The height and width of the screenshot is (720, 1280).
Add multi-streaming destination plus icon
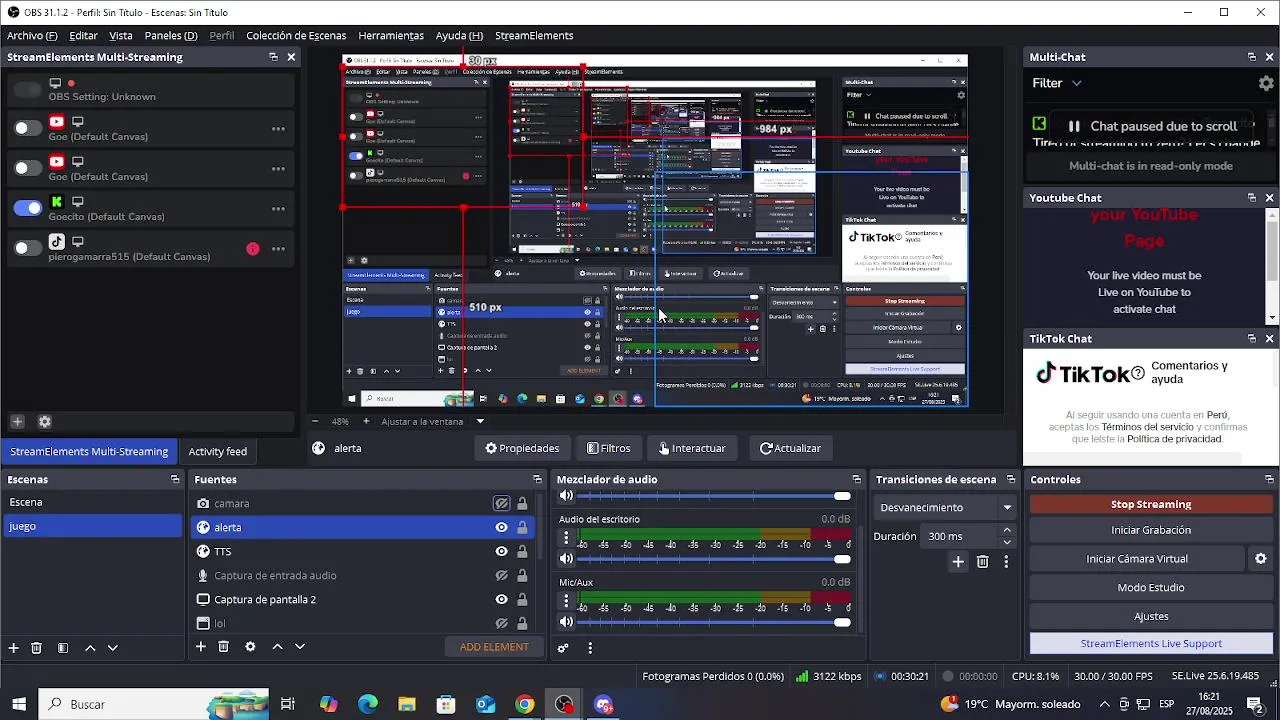(17, 422)
